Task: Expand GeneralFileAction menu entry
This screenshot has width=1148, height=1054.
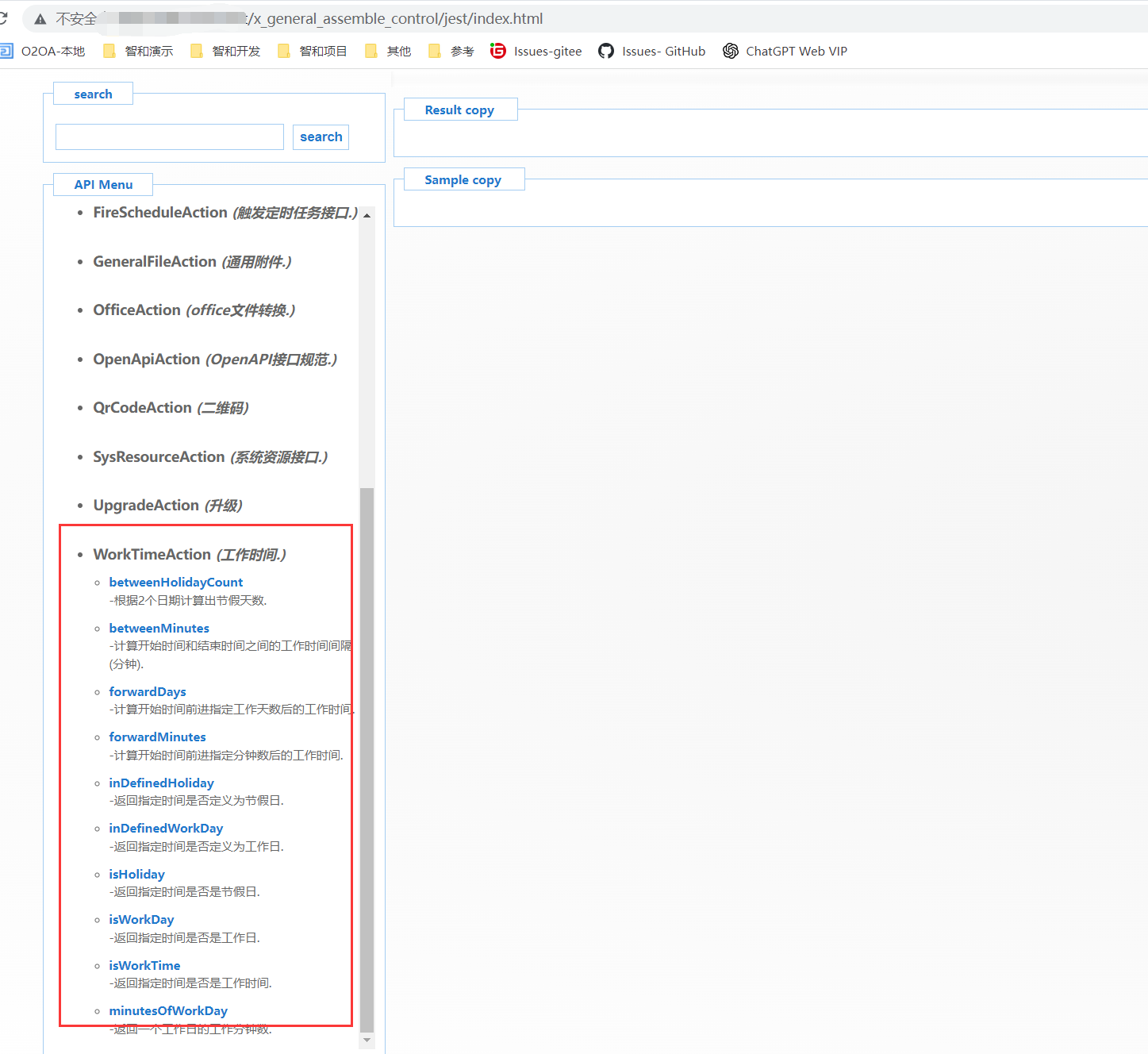Action: pos(192,262)
